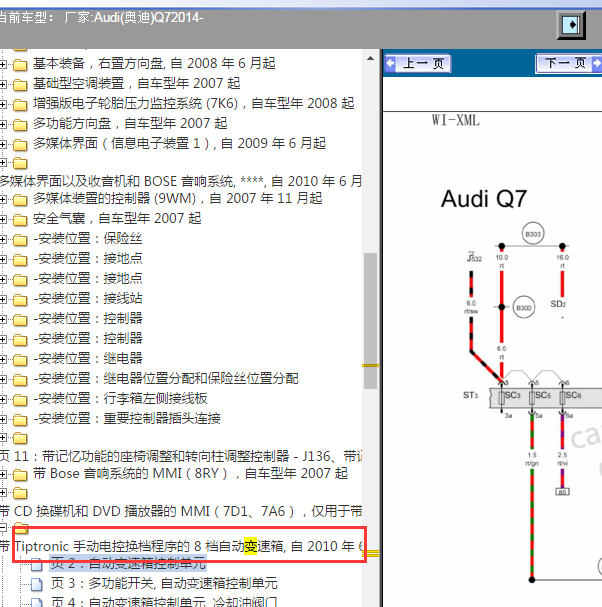Collapse the Tiptronic 8 档自动变速箱 folder

(3, 527)
